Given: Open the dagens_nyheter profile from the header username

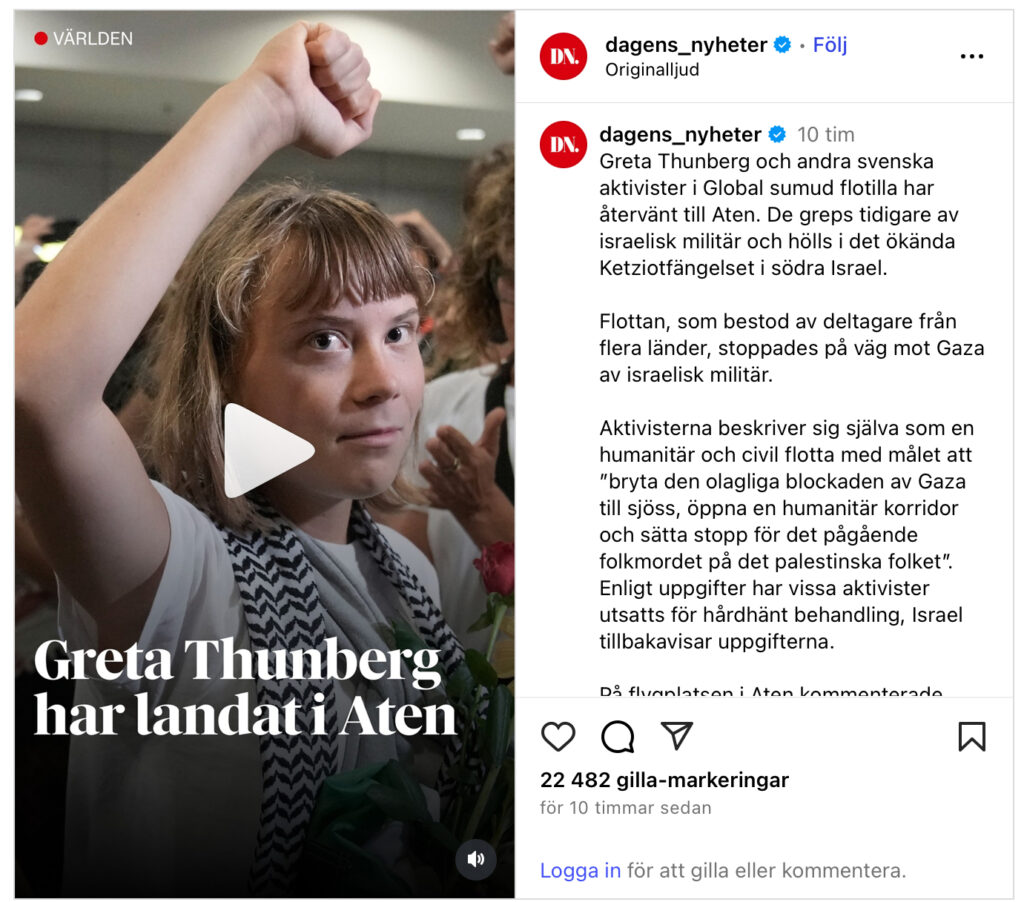Looking at the screenshot, I should tap(686, 45).
